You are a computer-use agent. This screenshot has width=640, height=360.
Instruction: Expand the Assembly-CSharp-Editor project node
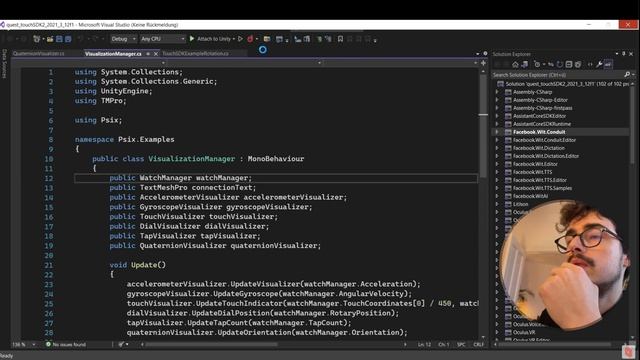click(497, 100)
